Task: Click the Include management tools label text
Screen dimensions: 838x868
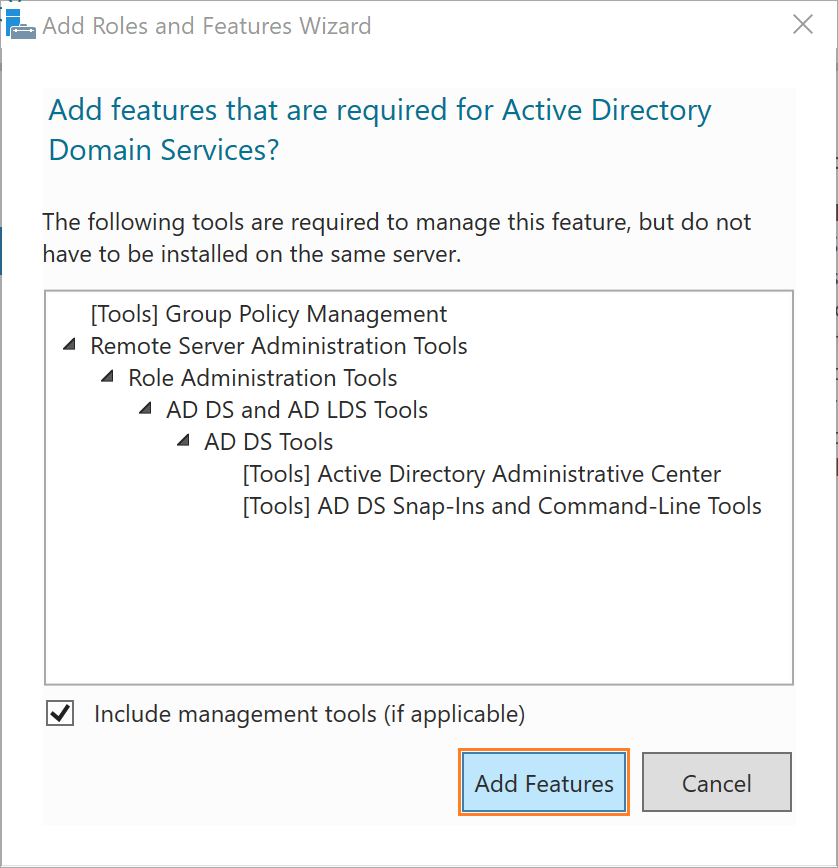Action: [x=309, y=714]
